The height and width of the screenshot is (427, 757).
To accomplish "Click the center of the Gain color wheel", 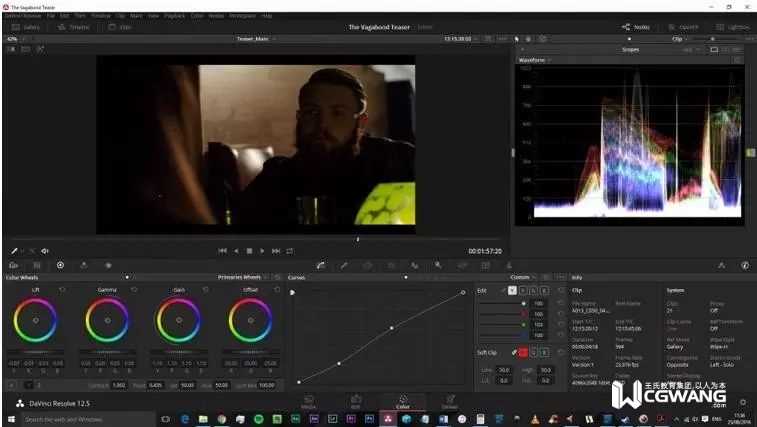I will point(179,320).
